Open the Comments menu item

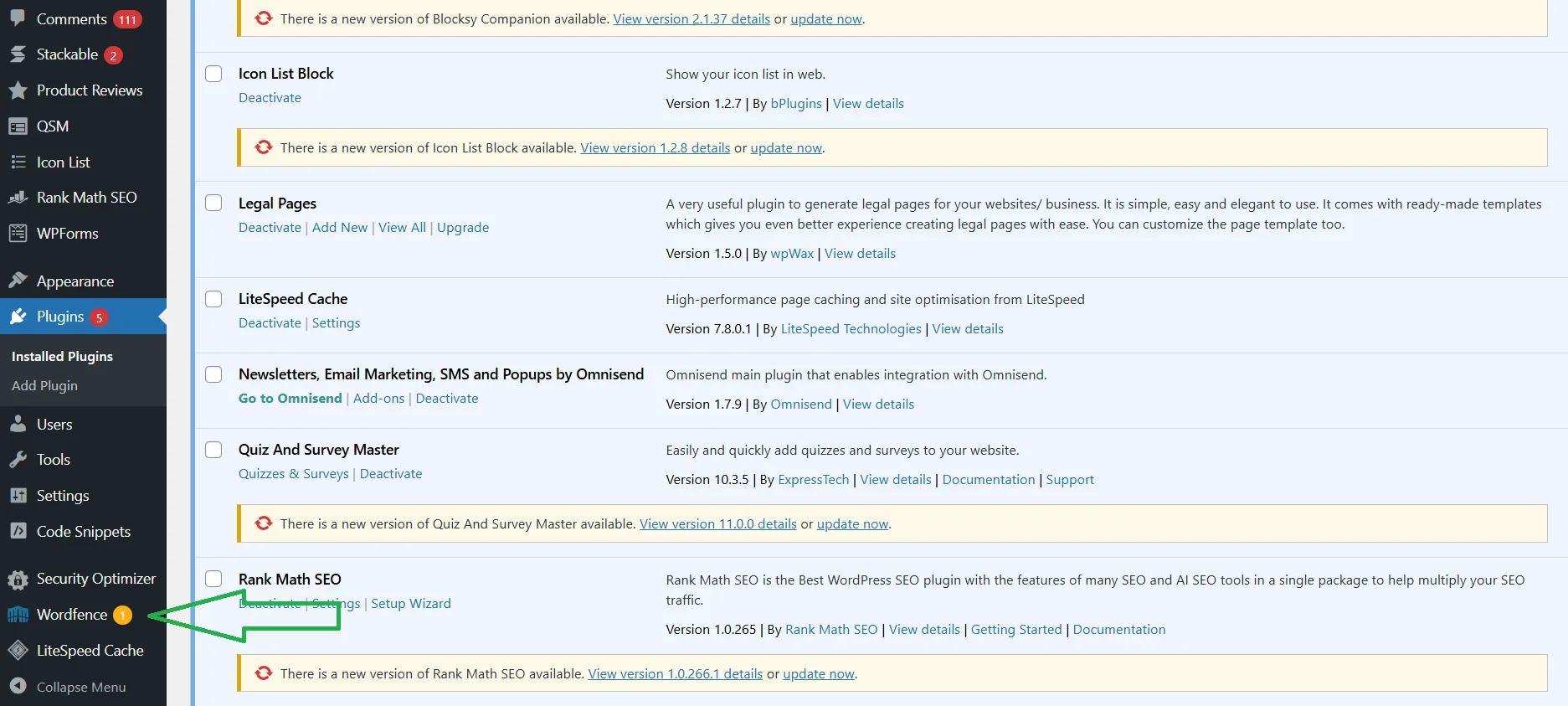(x=71, y=19)
